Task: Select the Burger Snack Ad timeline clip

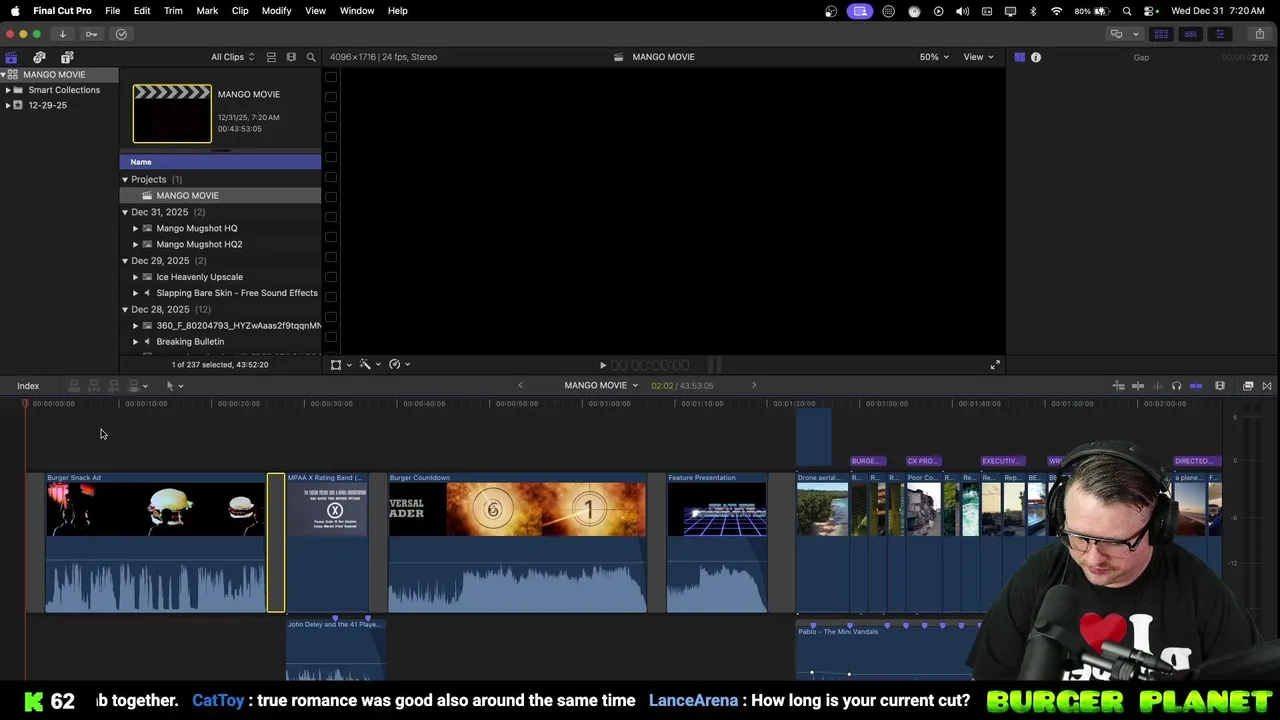Action: click(155, 542)
